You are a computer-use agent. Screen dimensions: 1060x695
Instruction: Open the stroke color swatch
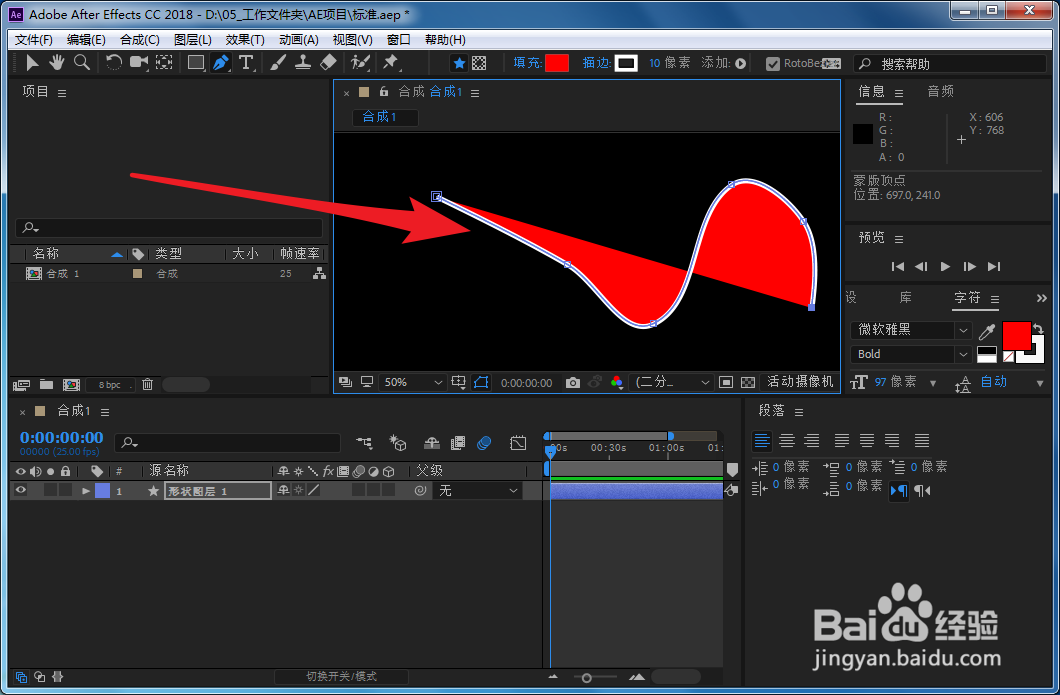point(626,63)
